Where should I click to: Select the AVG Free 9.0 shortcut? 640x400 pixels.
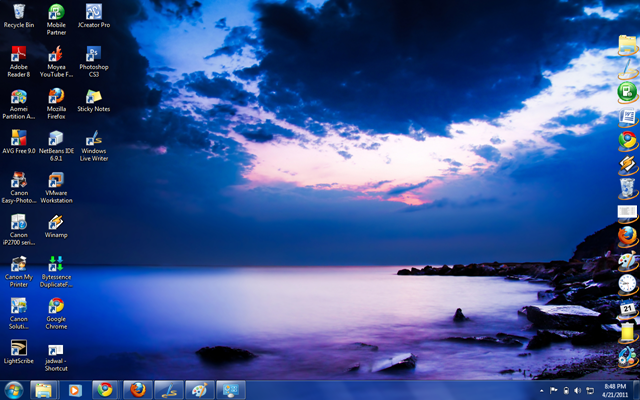[x=19, y=142]
